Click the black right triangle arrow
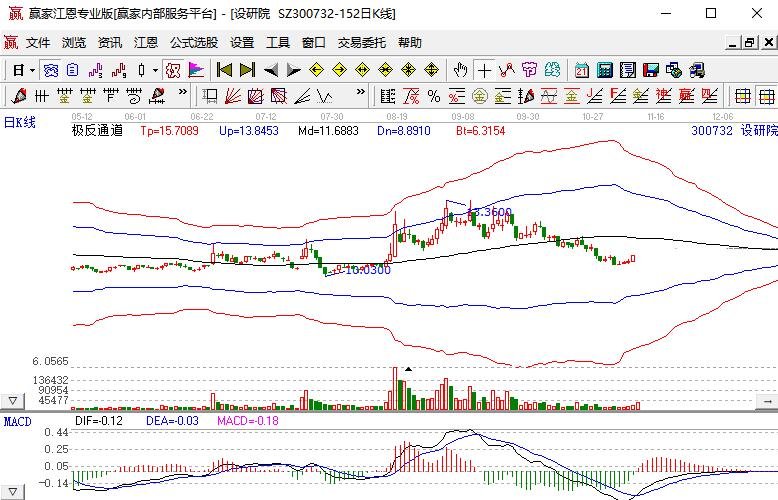 pos(294,70)
